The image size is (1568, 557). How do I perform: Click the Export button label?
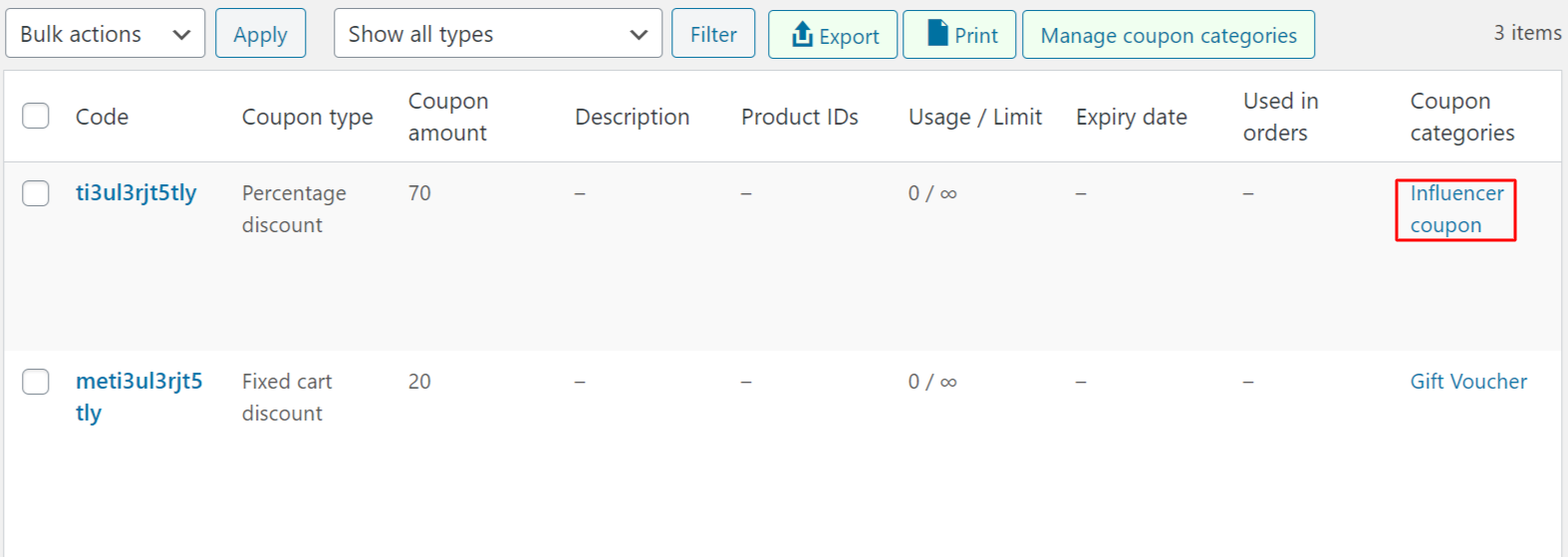click(x=849, y=36)
